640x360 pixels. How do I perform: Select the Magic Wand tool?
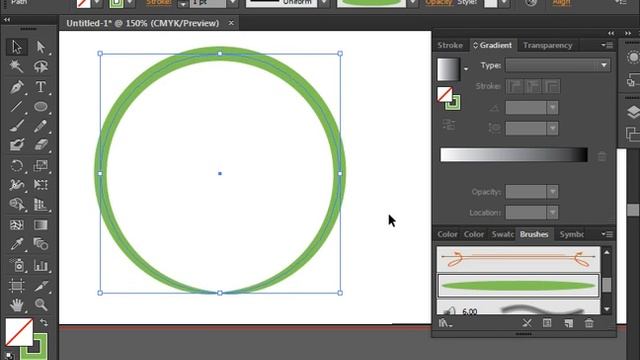[16, 66]
